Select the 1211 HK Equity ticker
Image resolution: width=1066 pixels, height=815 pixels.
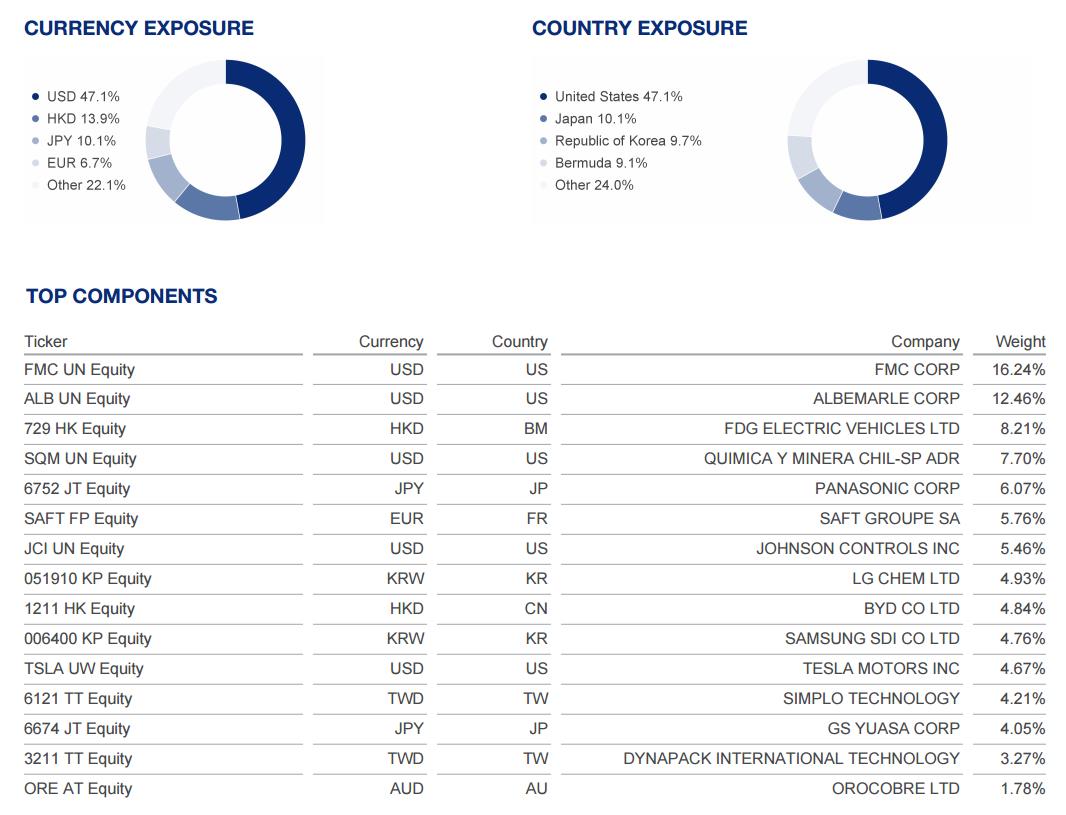80,608
